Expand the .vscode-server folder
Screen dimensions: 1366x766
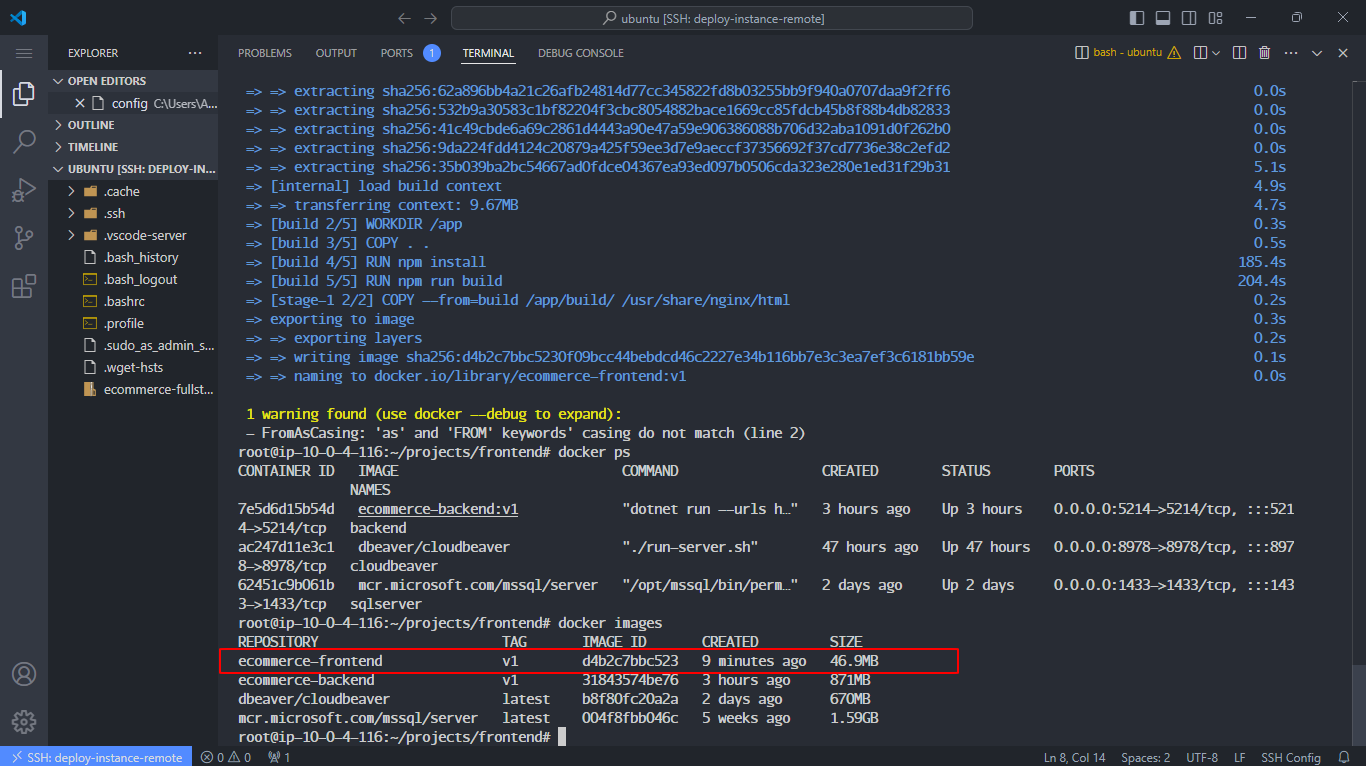click(133, 235)
